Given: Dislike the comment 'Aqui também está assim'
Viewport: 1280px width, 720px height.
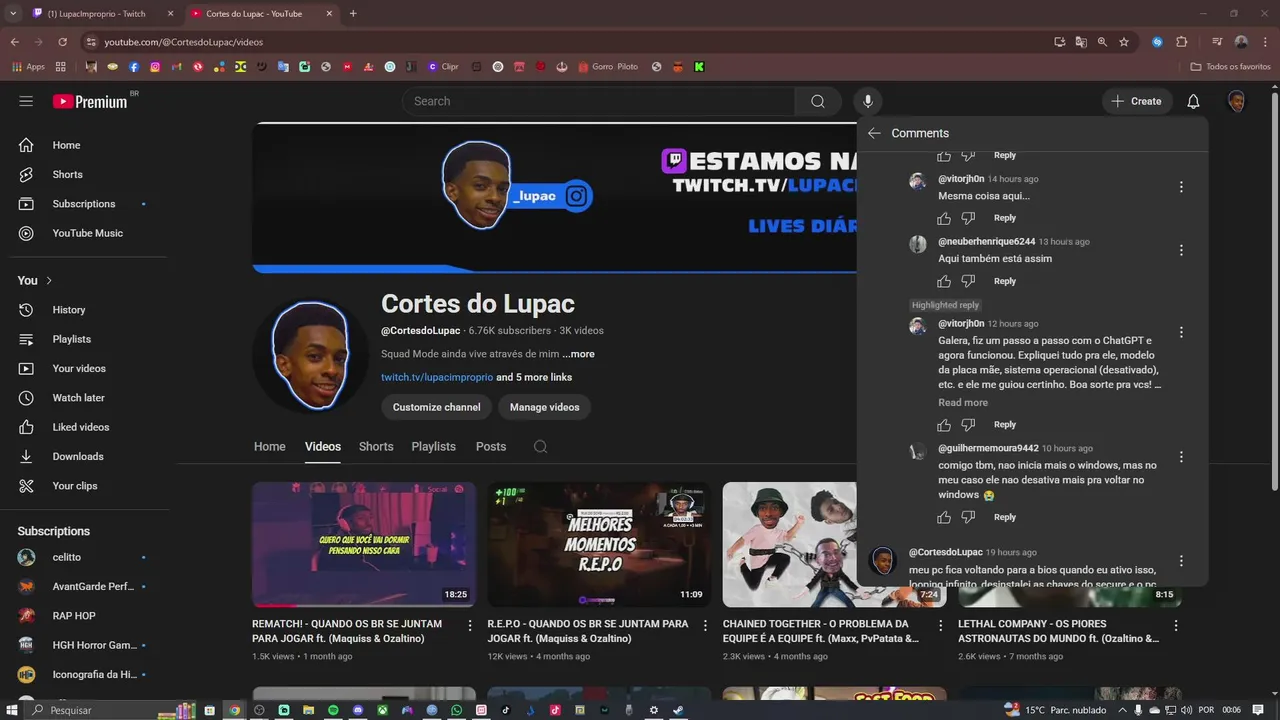Looking at the screenshot, I should click(968, 281).
